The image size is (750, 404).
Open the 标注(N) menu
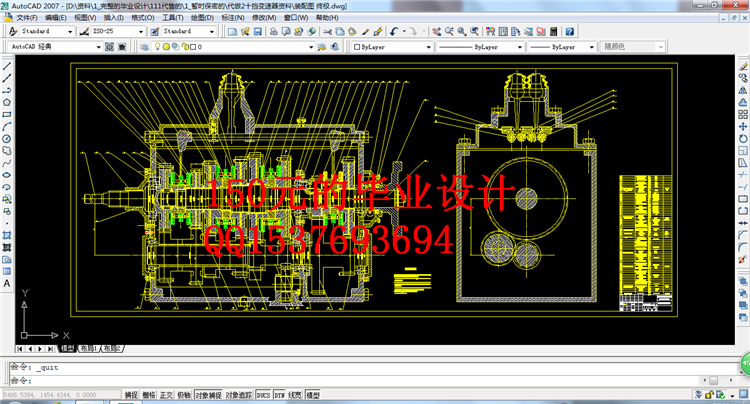[232, 18]
